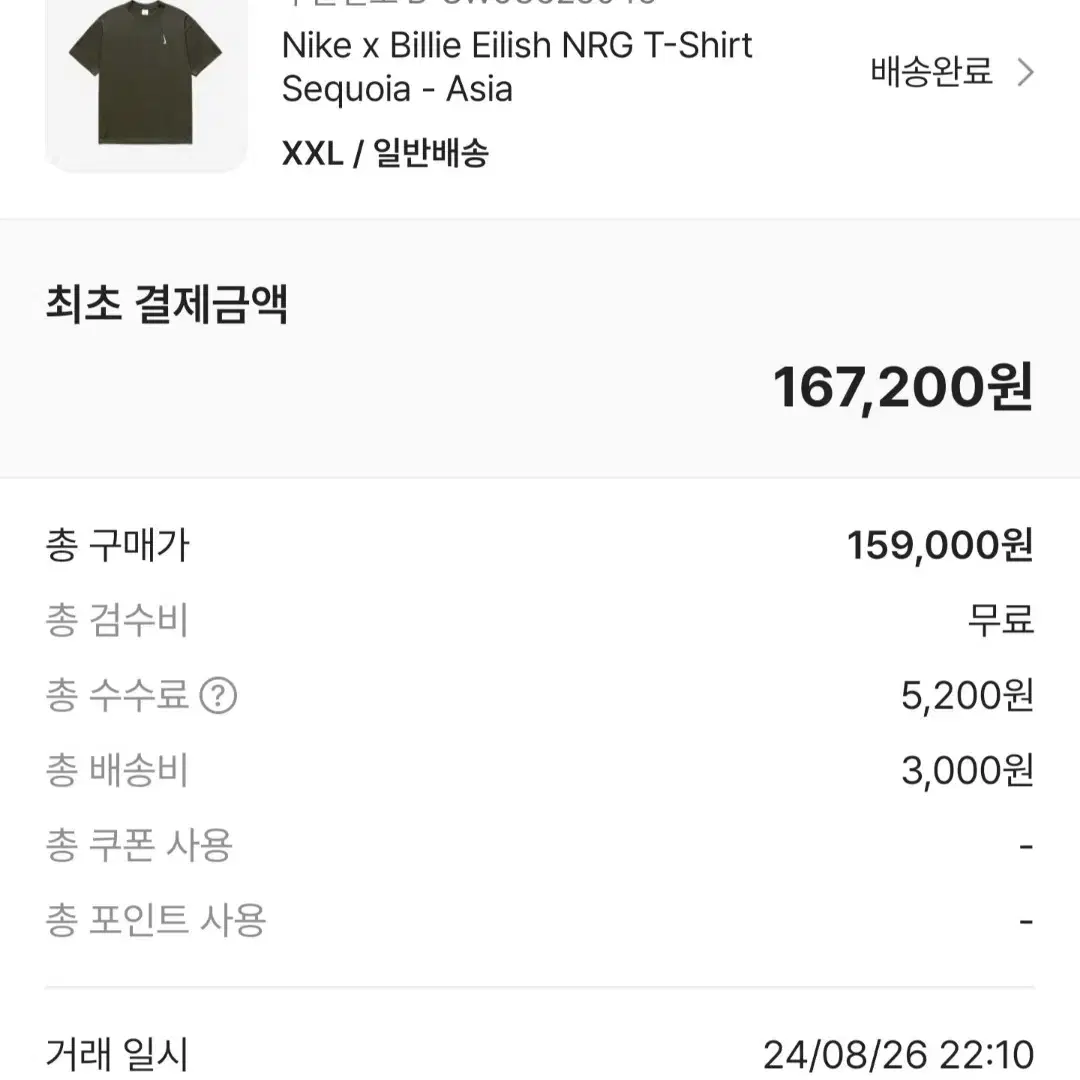This screenshot has height=1080, width=1080.
Task: Select the 총 구매가 row label
Action: (117, 546)
